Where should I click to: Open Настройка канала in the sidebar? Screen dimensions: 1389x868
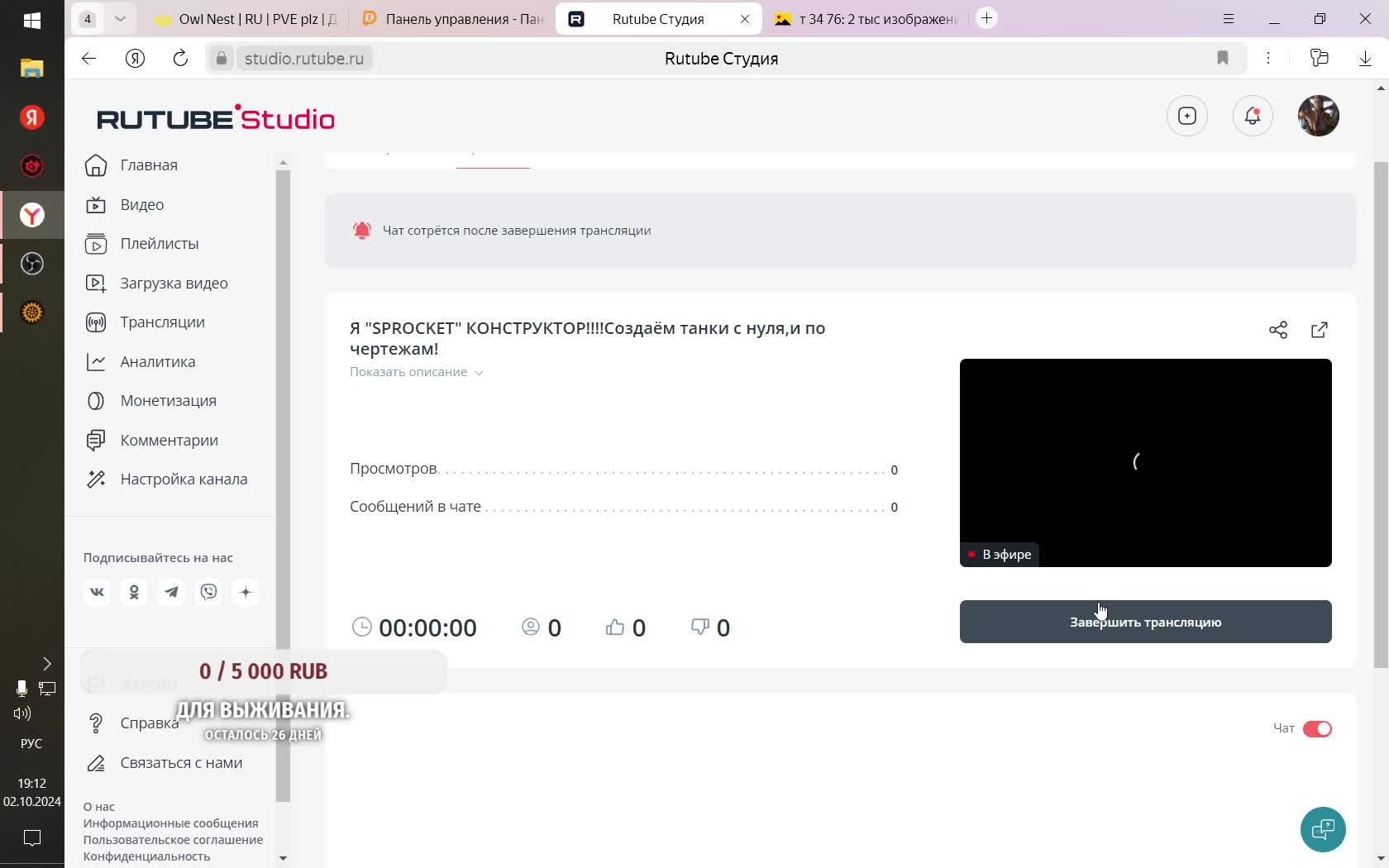click(x=167, y=479)
